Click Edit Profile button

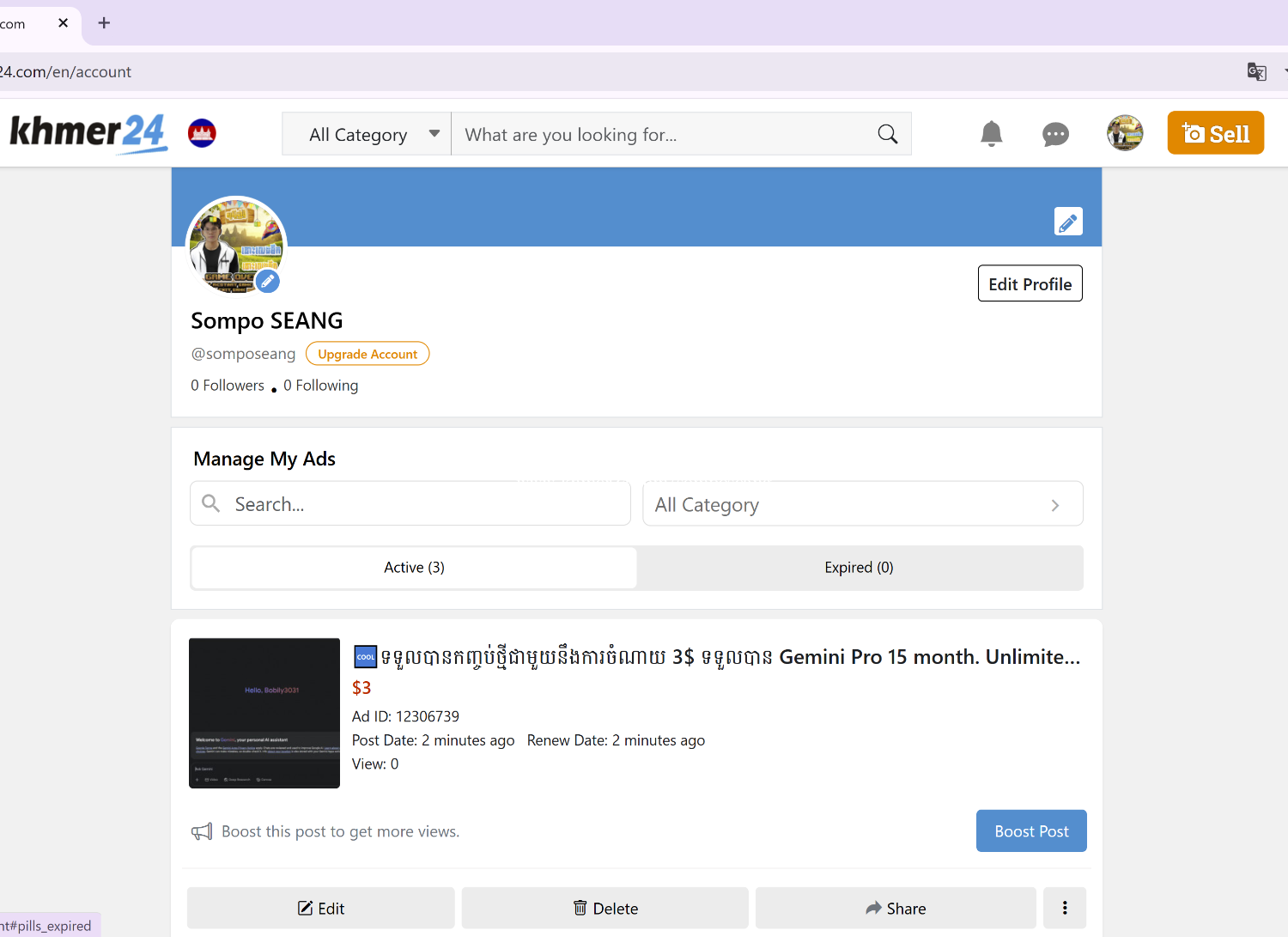pos(1030,283)
